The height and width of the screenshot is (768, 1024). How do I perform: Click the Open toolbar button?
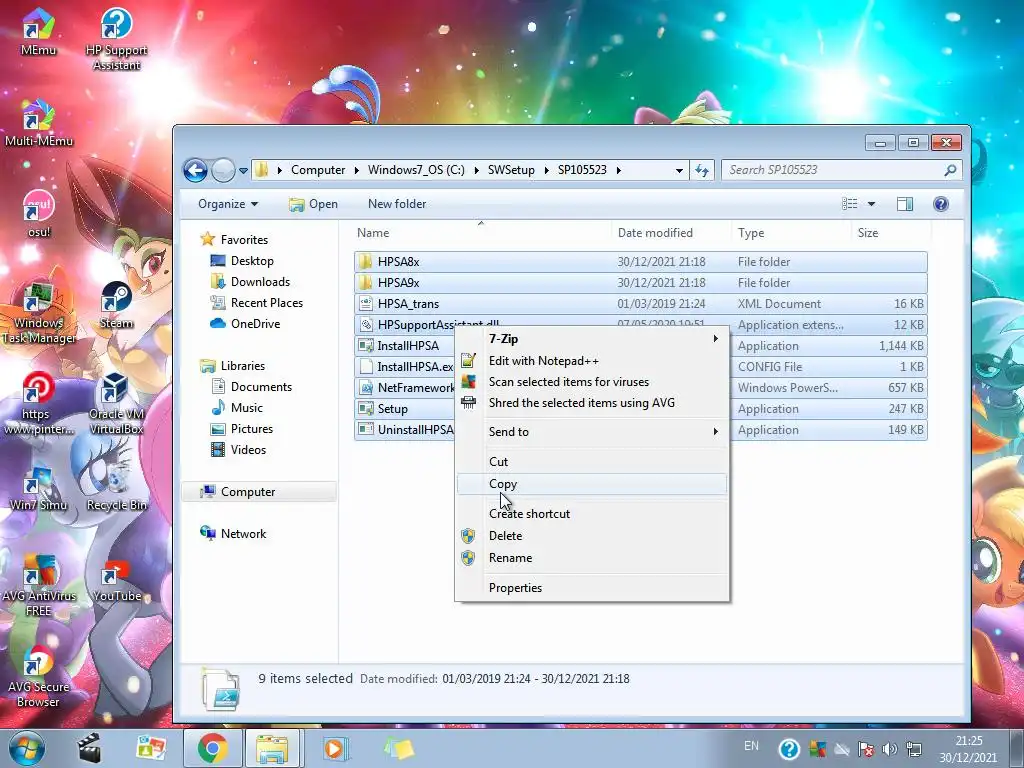[313, 204]
